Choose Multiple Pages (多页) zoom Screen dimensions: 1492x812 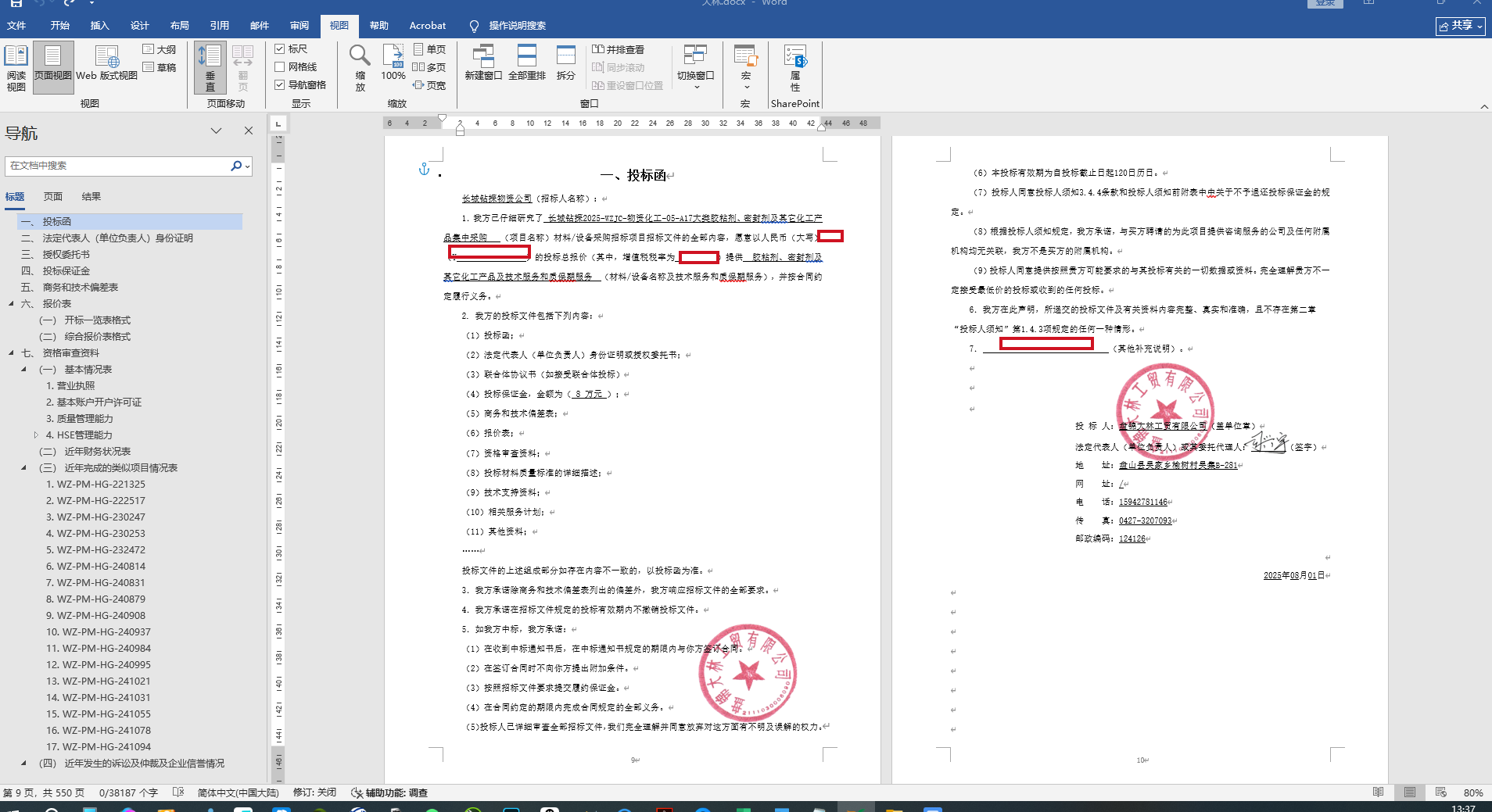pyautogui.click(x=429, y=67)
